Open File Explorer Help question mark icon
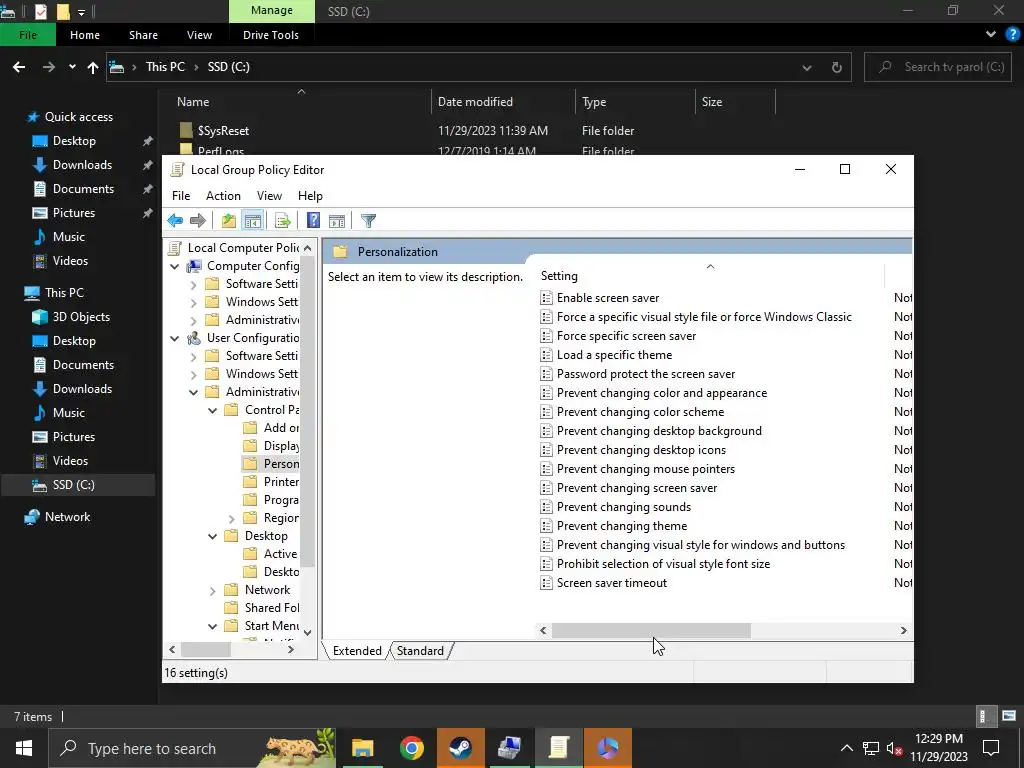This screenshot has height=768, width=1024. coord(1012,35)
